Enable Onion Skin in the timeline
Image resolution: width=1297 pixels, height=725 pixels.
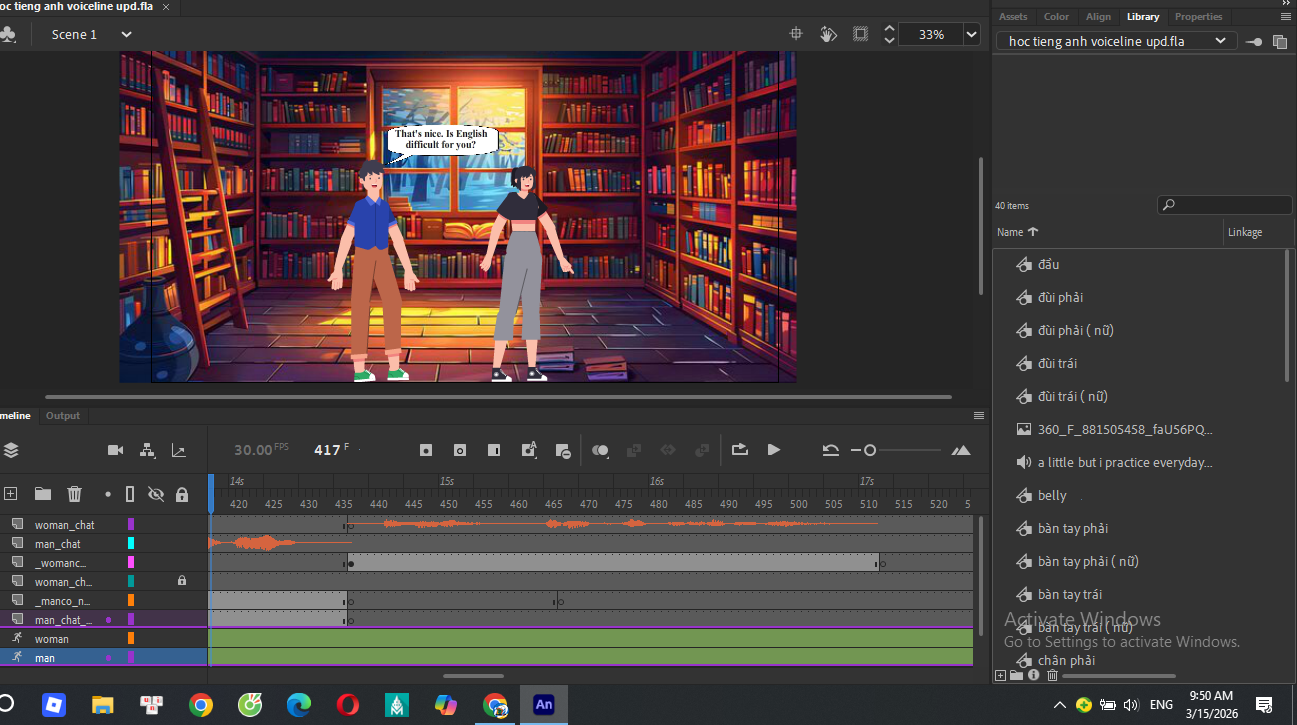tap(600, 450)
